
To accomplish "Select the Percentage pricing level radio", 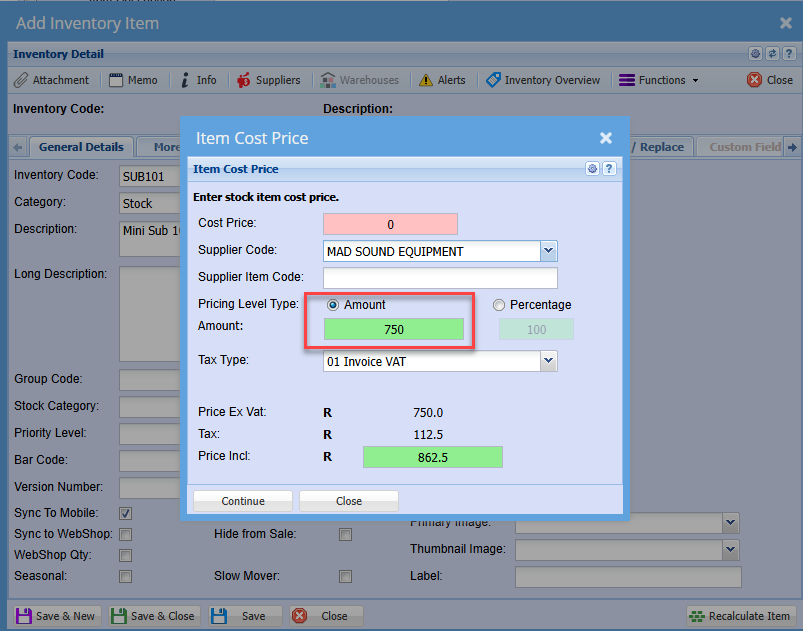I will click(499, 305).
